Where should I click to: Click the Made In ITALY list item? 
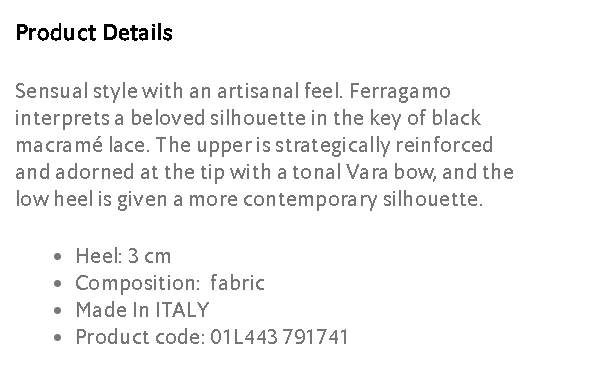tap(142, 310)
